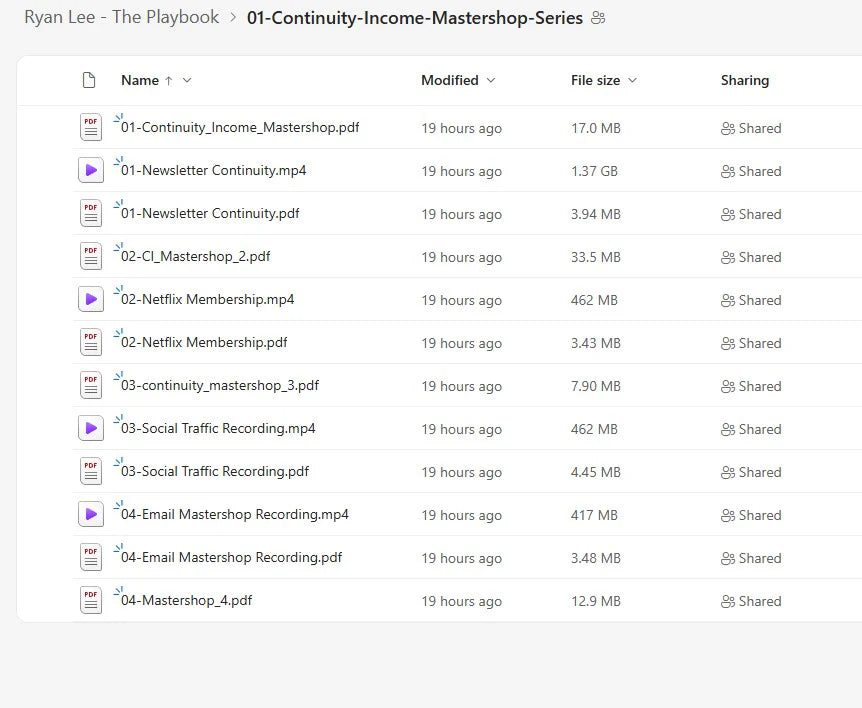Viewport: 862px width, 708px height.
Task: Click the video icon for 04-Email Mastershop Recording.mp4
Action: 91,515
